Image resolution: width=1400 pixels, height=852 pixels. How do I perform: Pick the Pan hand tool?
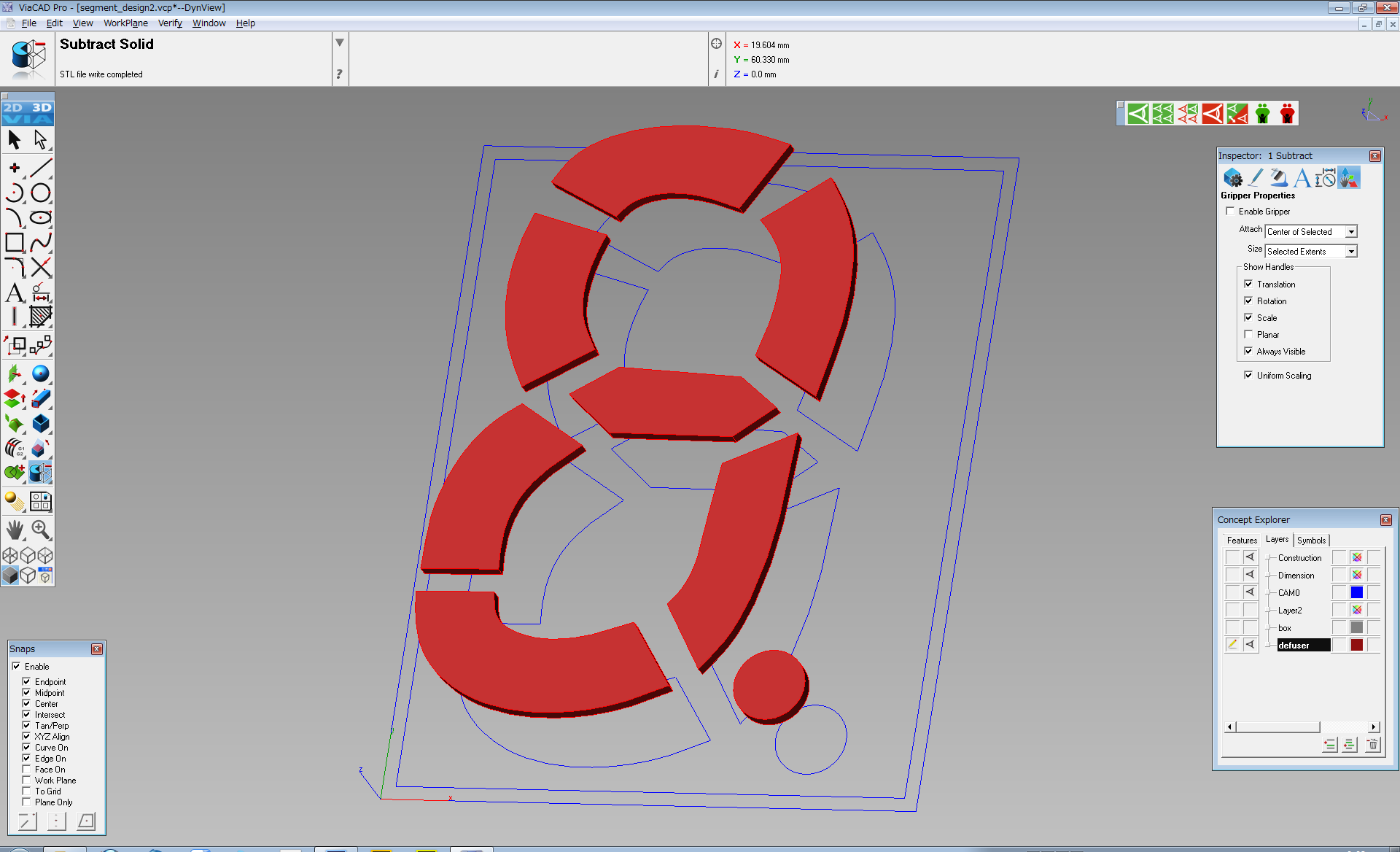pos(15,530)
